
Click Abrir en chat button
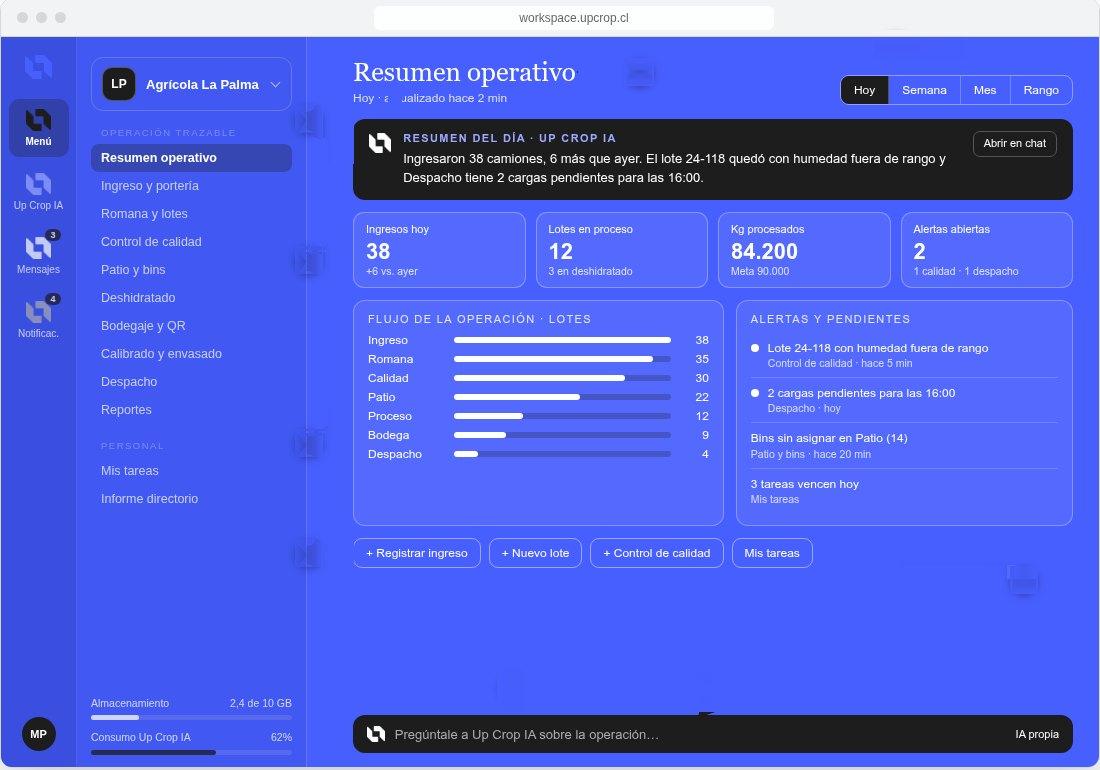click(x=1014, y=144)
